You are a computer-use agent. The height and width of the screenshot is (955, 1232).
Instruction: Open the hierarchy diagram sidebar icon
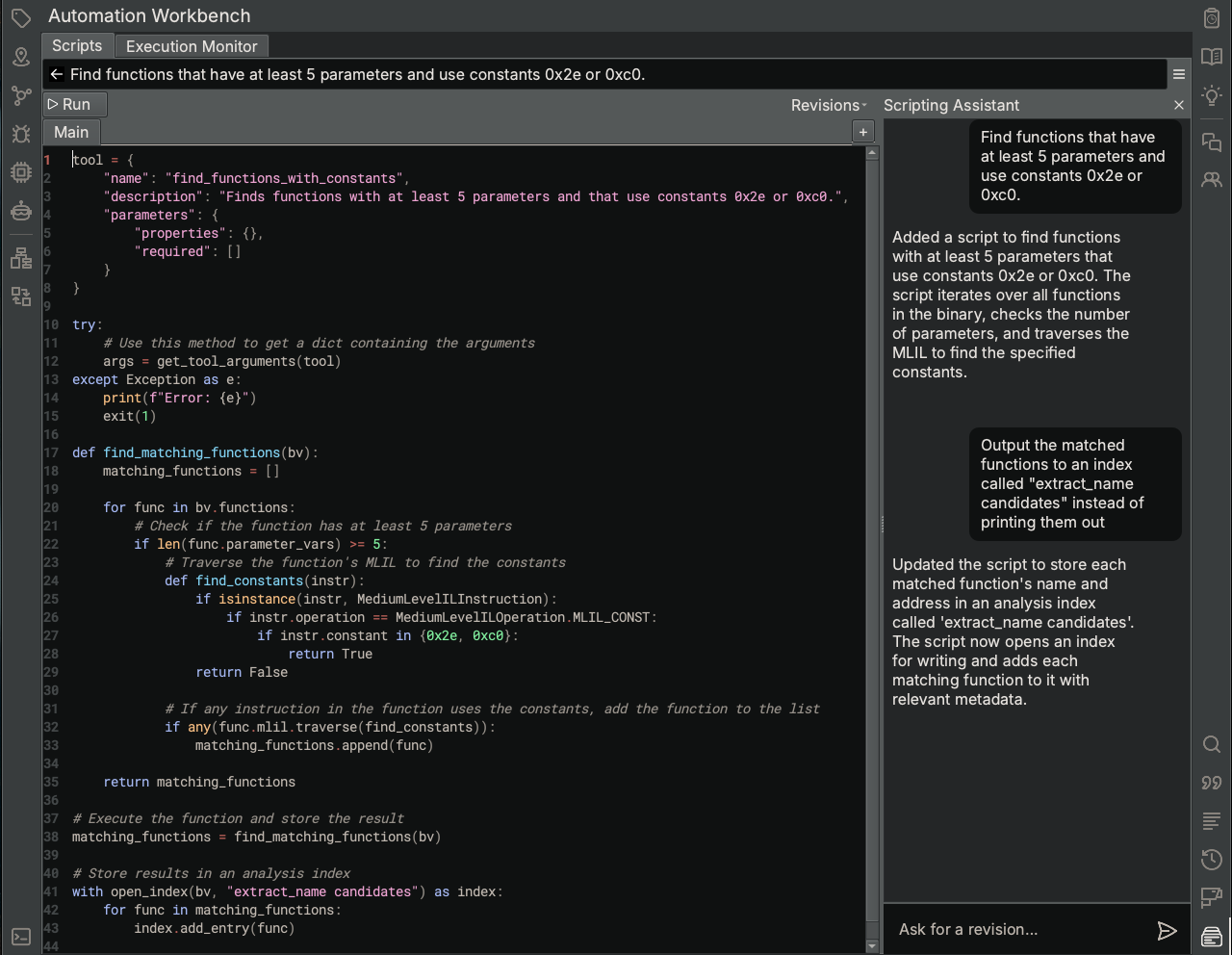[21, 258]
